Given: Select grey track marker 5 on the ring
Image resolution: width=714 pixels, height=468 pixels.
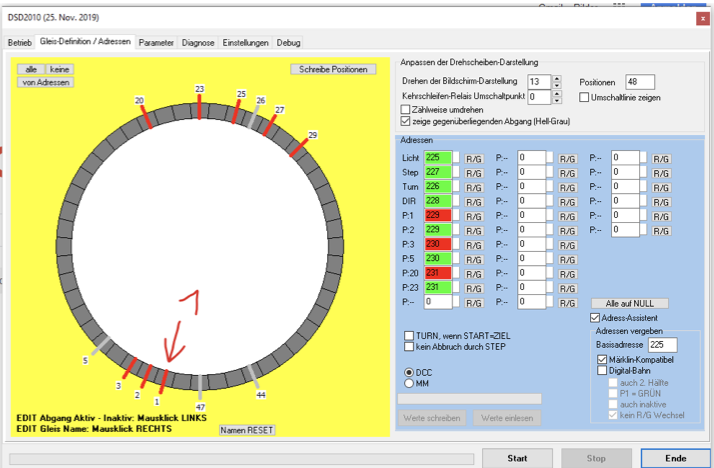Looking at the screenshot, I should click(x=101, y=346).
